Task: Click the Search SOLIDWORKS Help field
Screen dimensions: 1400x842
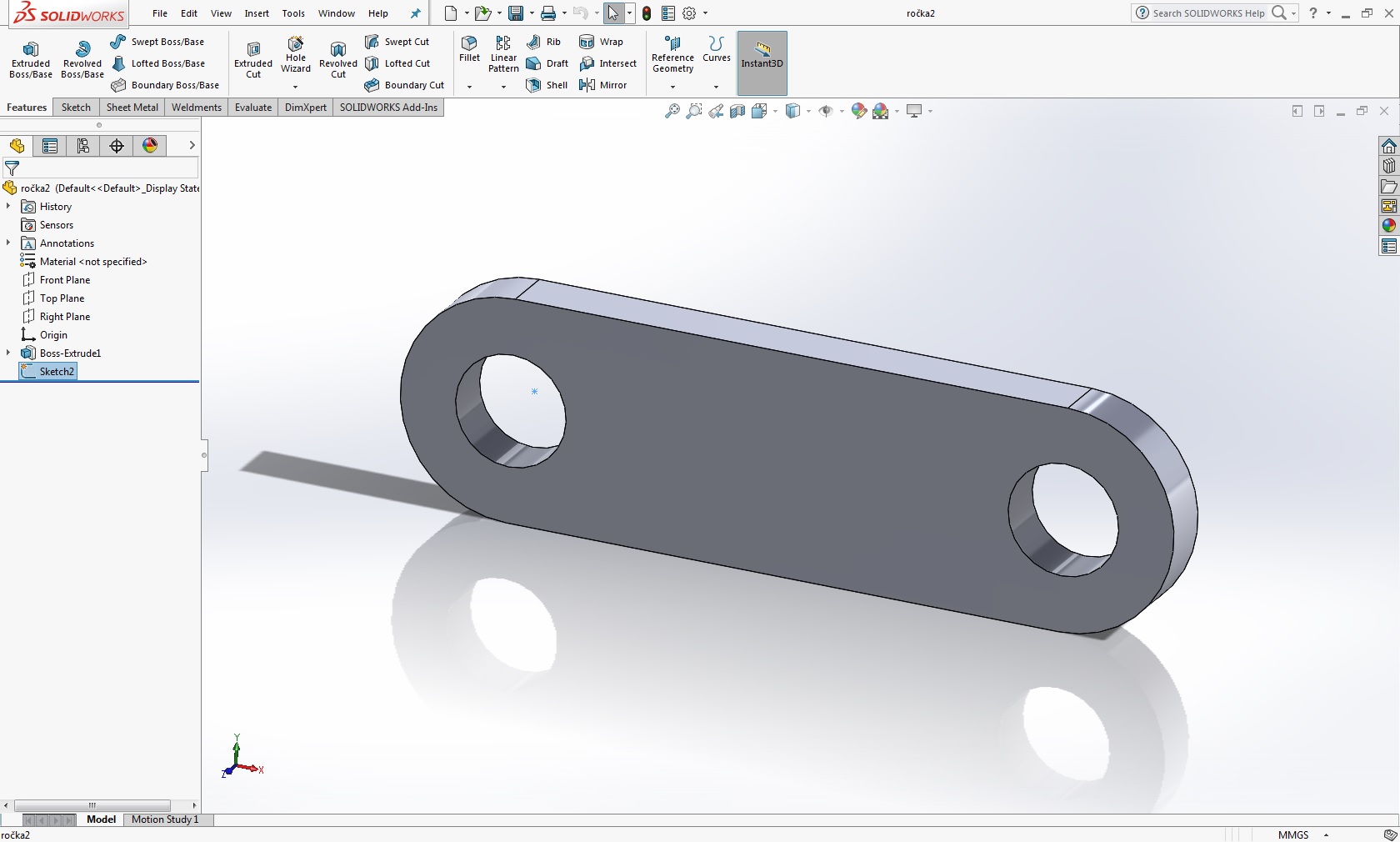Action: [x=1207, y=13]
